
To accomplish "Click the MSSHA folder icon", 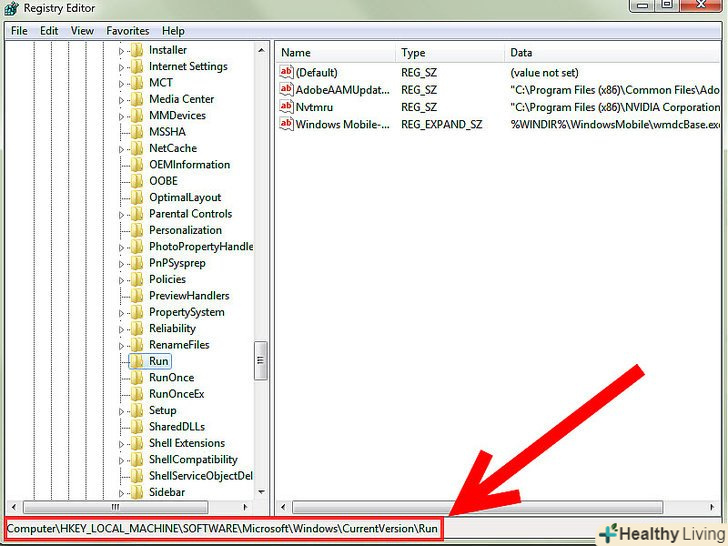I will (x=136, y=132).
